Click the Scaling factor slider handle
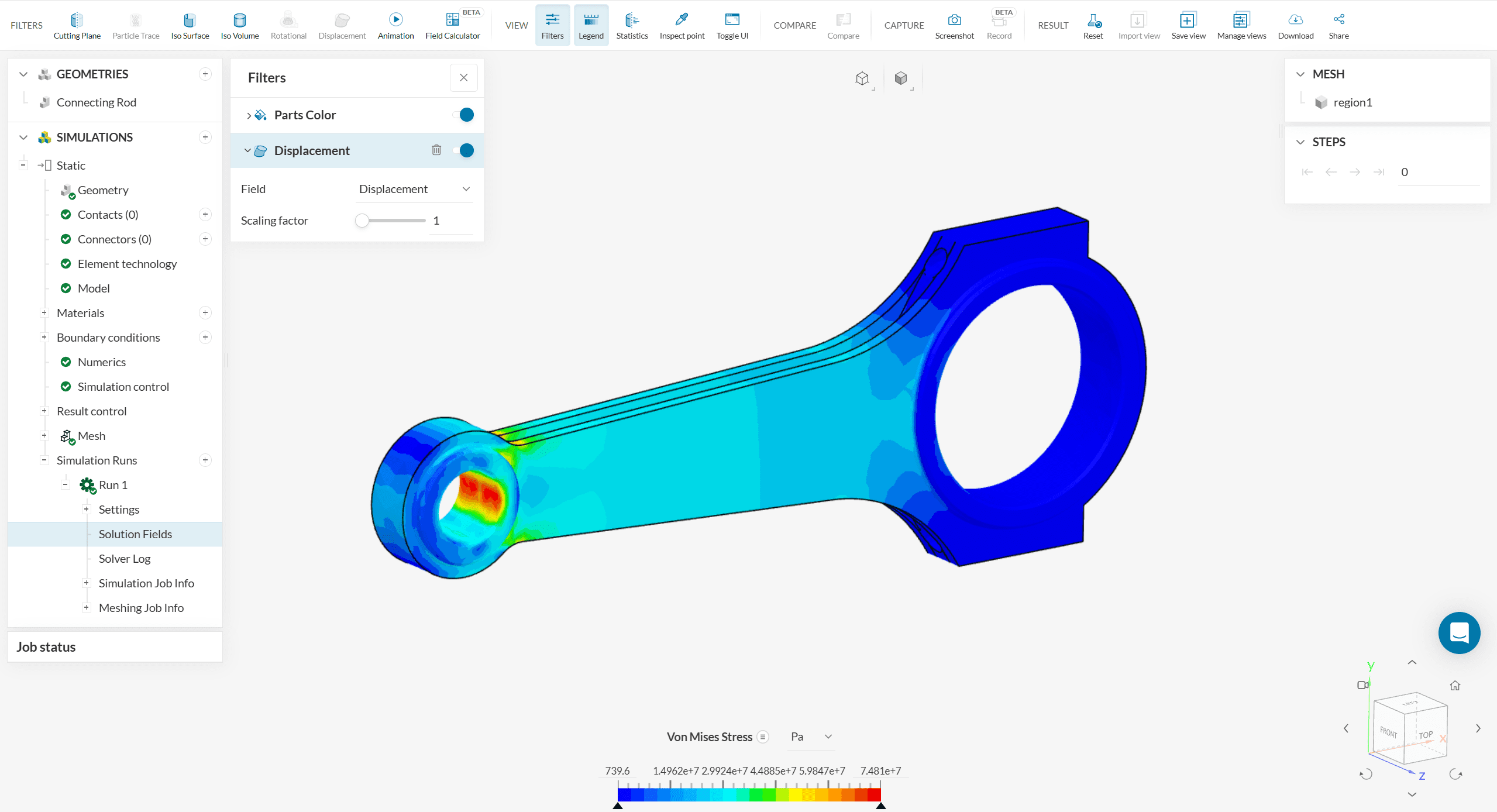 tap(362, 221)
